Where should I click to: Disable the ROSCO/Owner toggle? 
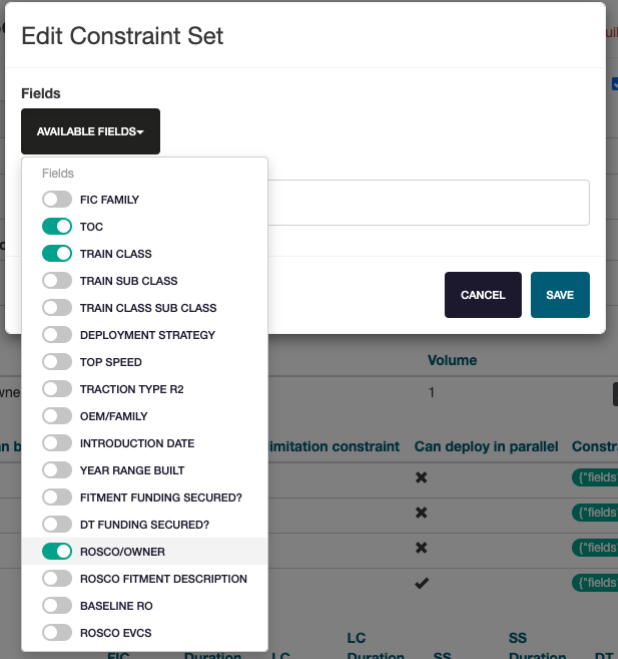[x=57, y=551]
